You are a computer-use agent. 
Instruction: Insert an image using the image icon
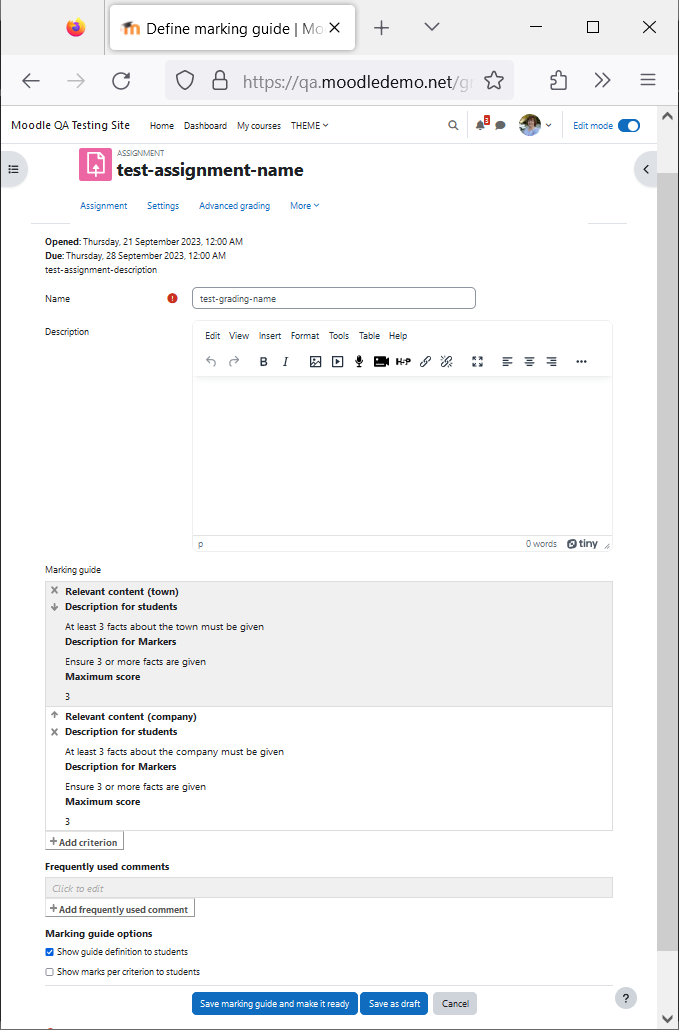(x=315, y=361)
